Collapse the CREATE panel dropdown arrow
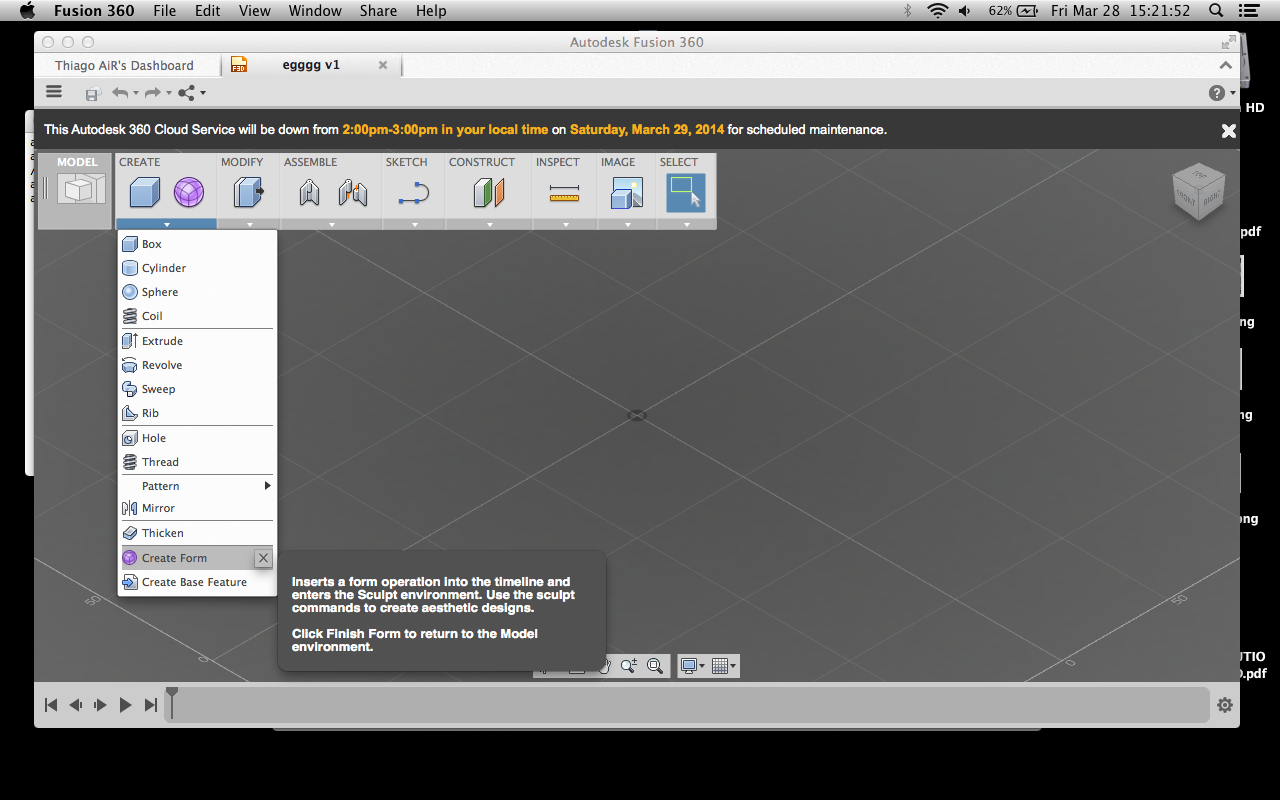The height and width of the screenshot is (800, 1280). (x=166, y=225)
